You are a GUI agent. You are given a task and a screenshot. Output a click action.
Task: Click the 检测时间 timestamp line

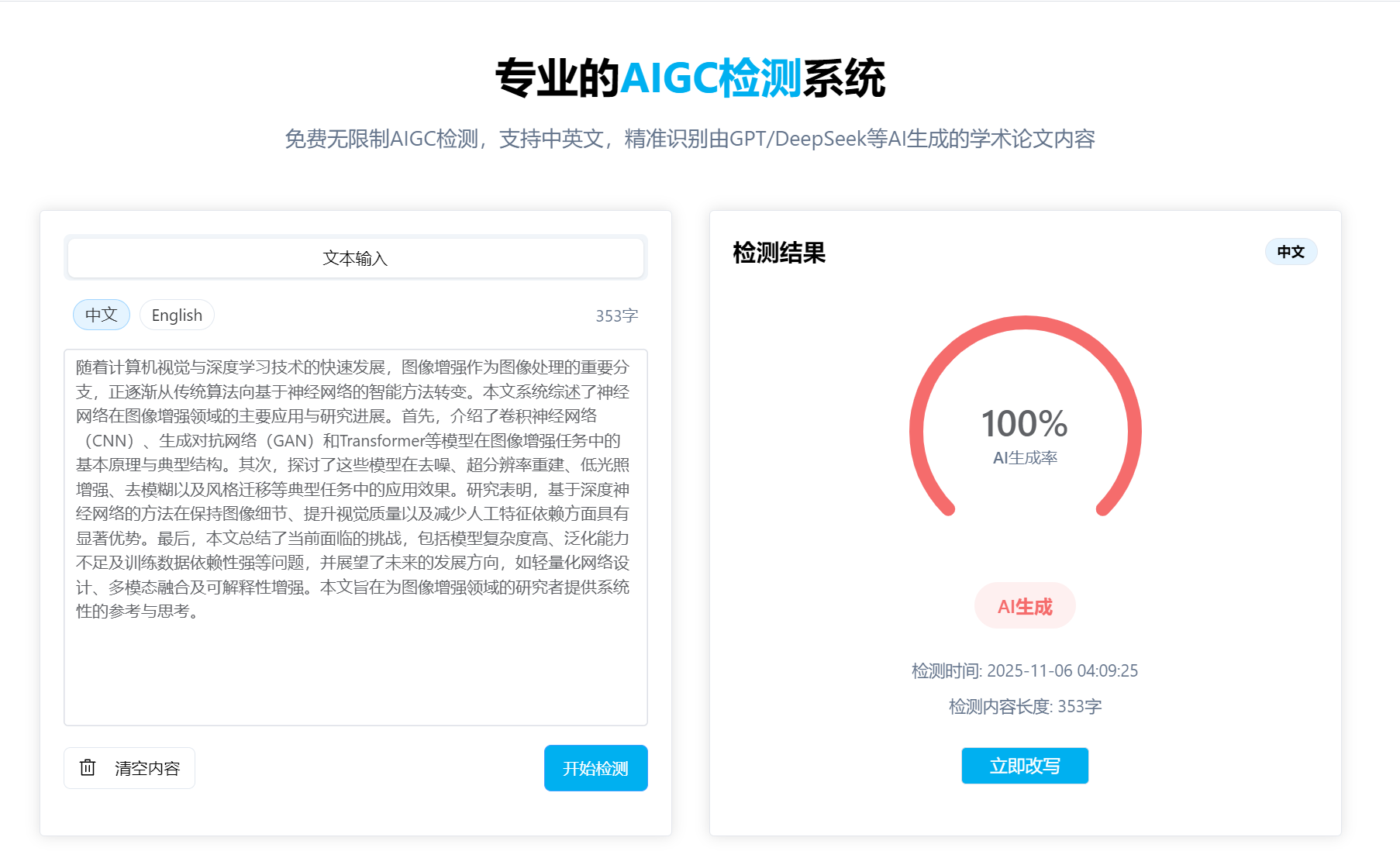coord(1025,670)
